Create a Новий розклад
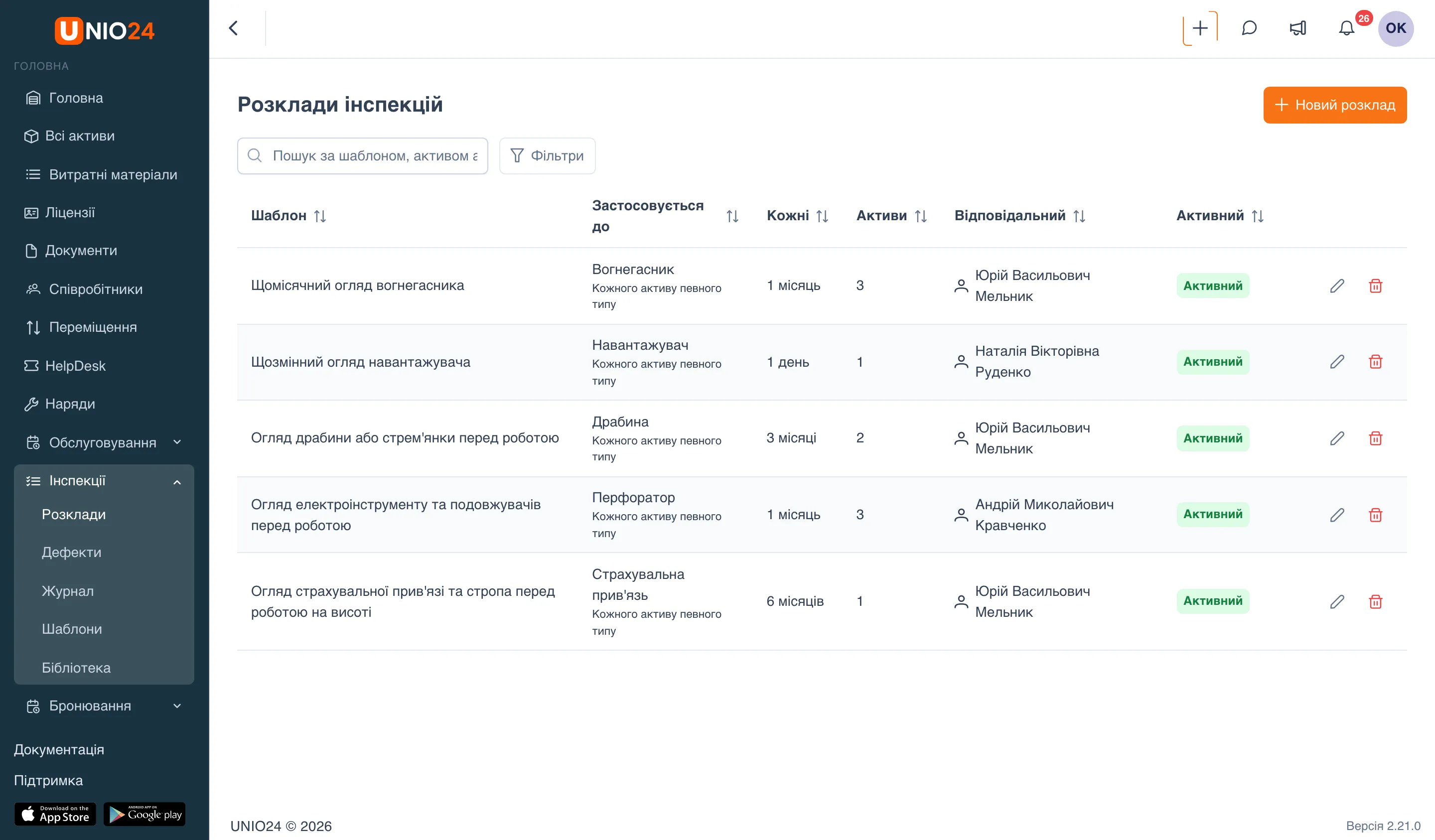1435x840 pixels. coord(1335,105)
